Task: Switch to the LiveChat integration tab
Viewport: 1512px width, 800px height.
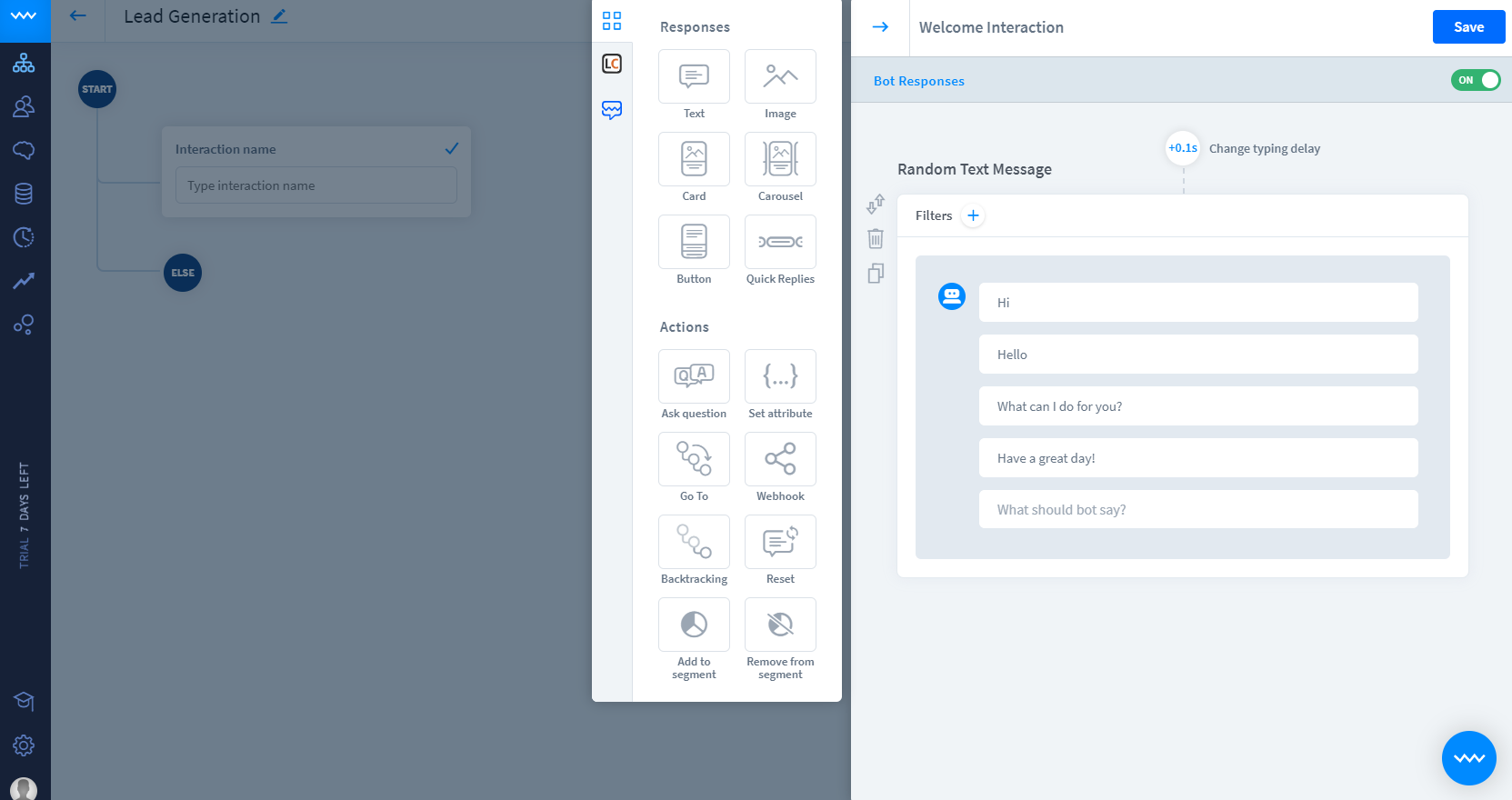Action: 612,64
